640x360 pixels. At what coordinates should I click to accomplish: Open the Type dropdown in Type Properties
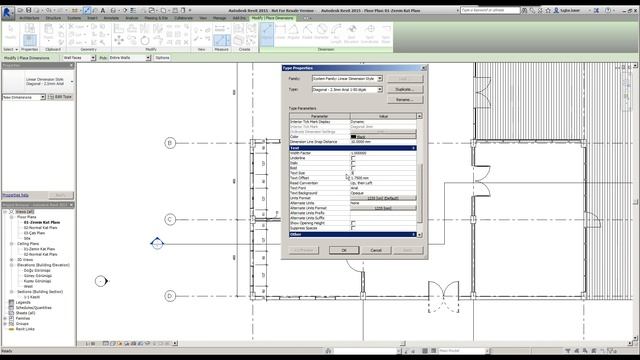[x=380, y=89]
